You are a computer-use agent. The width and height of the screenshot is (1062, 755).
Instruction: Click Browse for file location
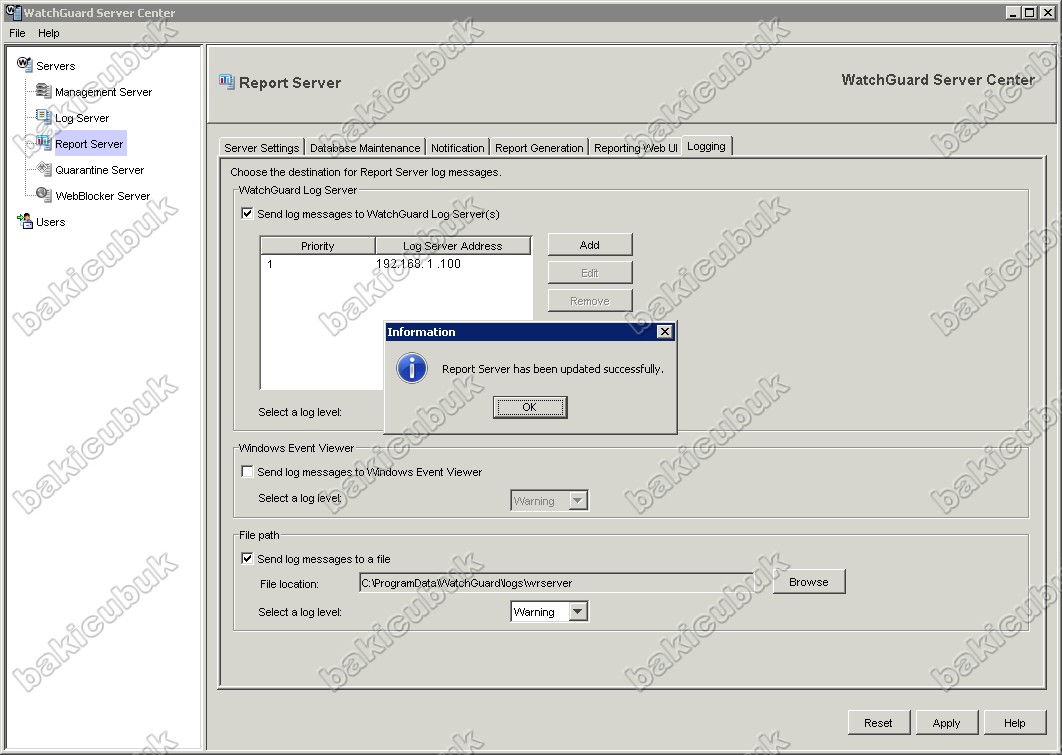tap(809, 582)
